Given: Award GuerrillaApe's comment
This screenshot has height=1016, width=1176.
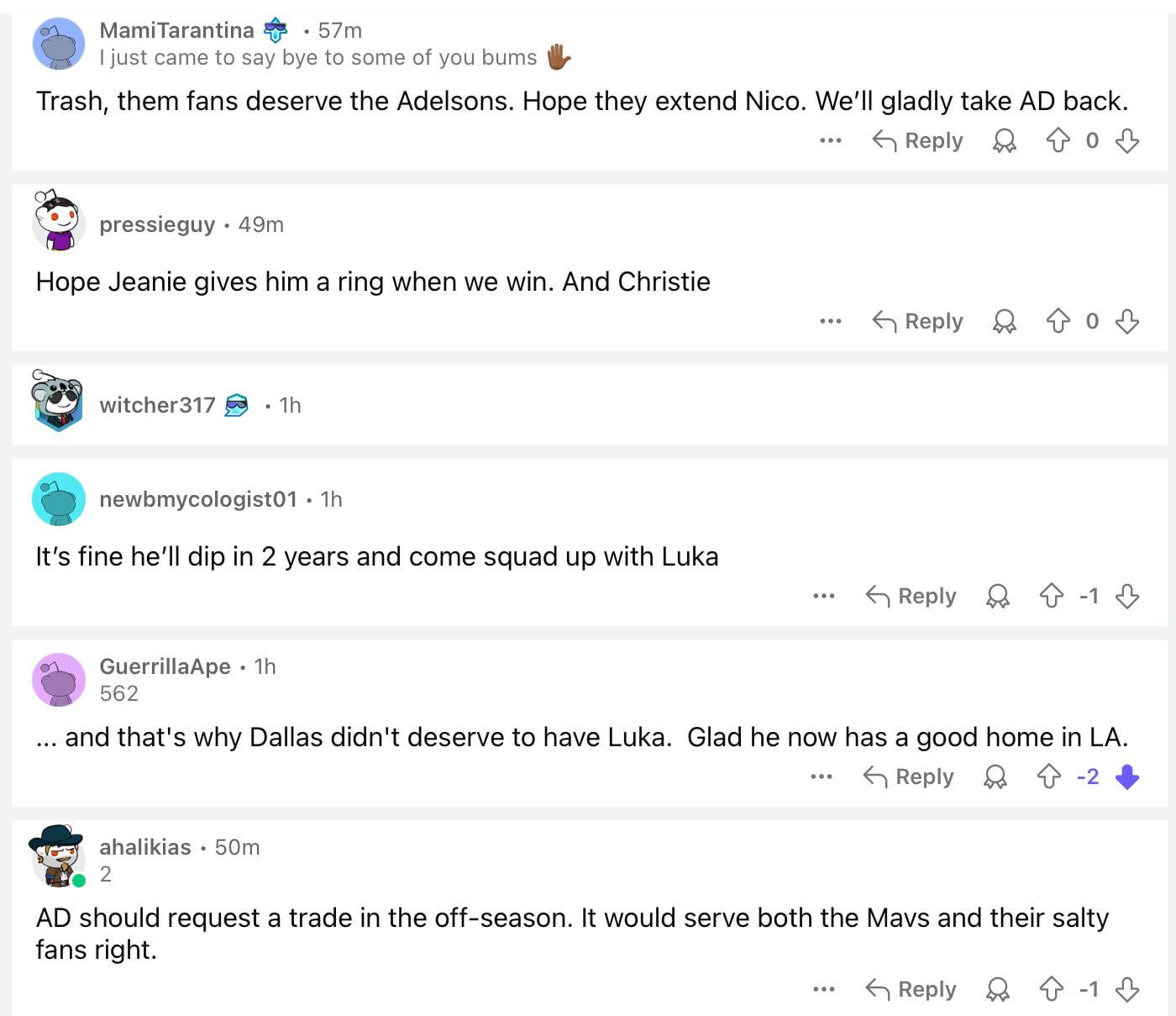Looking at the screenshot, I should coord(995,776).
